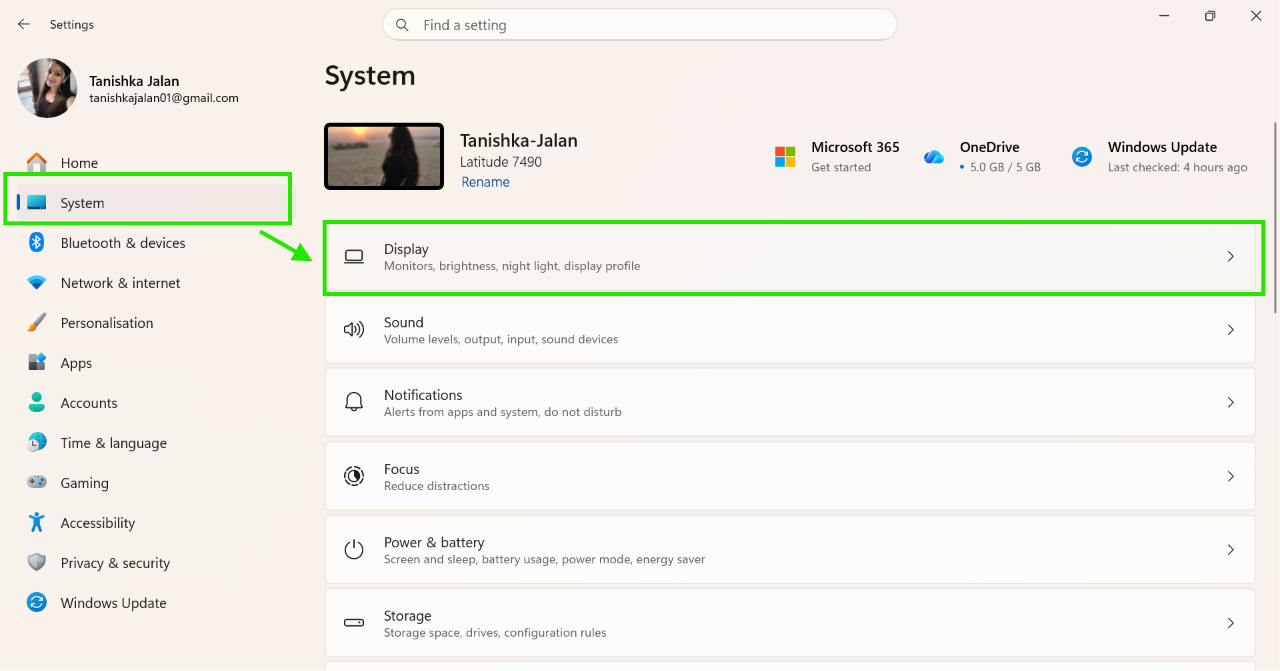The image size is (1280, 671).
Task: Open the Apps section
Action: pyautogui.click(x=156, y=363)
